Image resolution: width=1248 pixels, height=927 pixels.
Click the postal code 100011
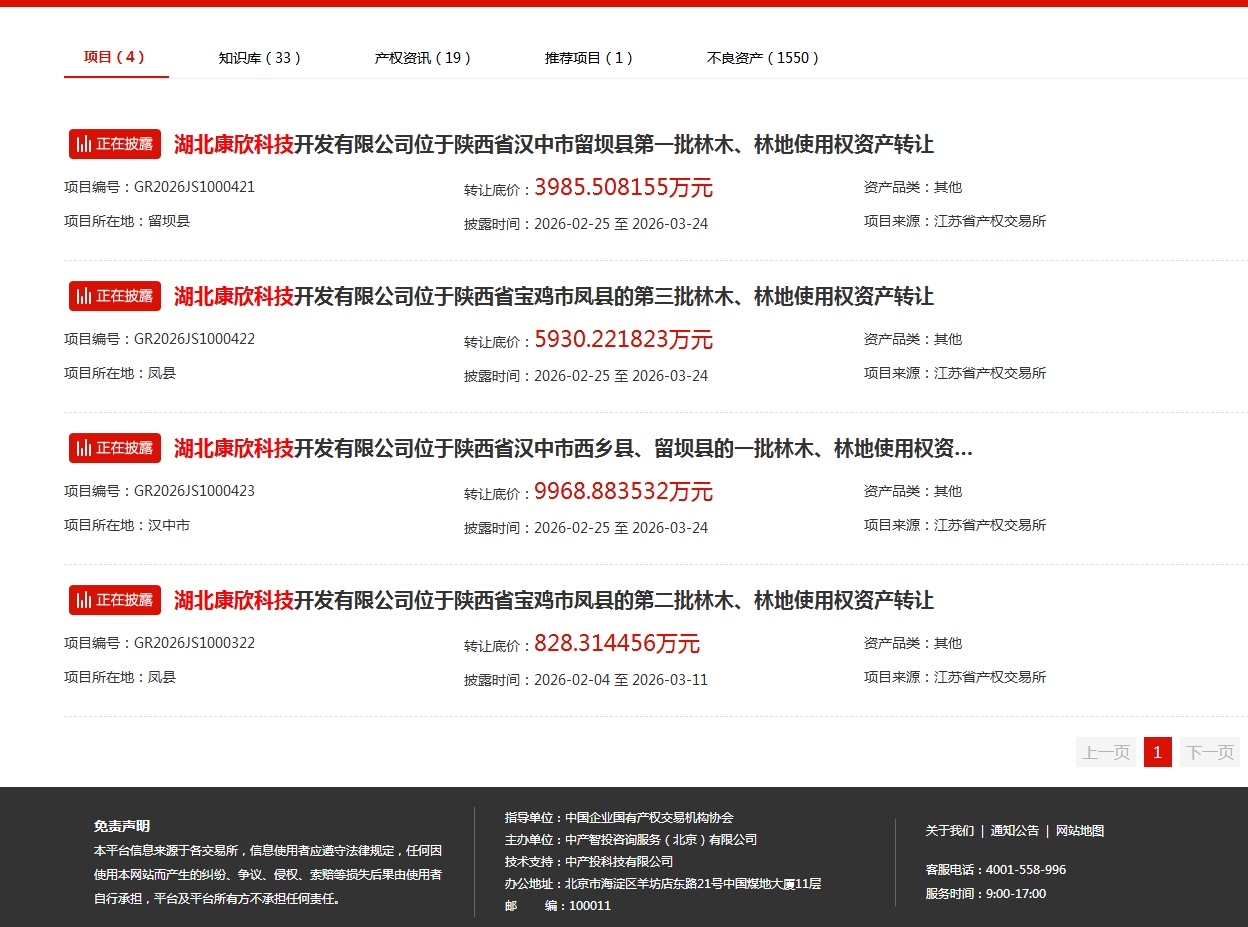(590, 906)
